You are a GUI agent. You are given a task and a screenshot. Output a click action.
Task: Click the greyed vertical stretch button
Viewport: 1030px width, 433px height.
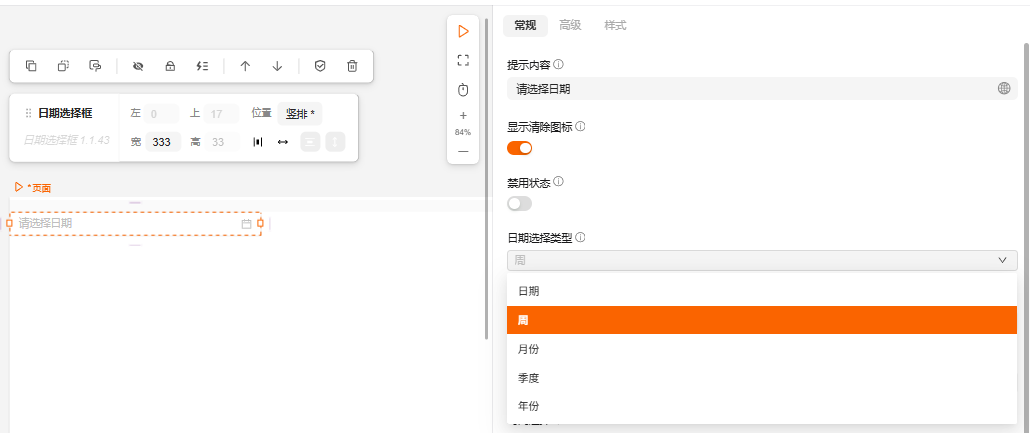[x=335, y=142]
